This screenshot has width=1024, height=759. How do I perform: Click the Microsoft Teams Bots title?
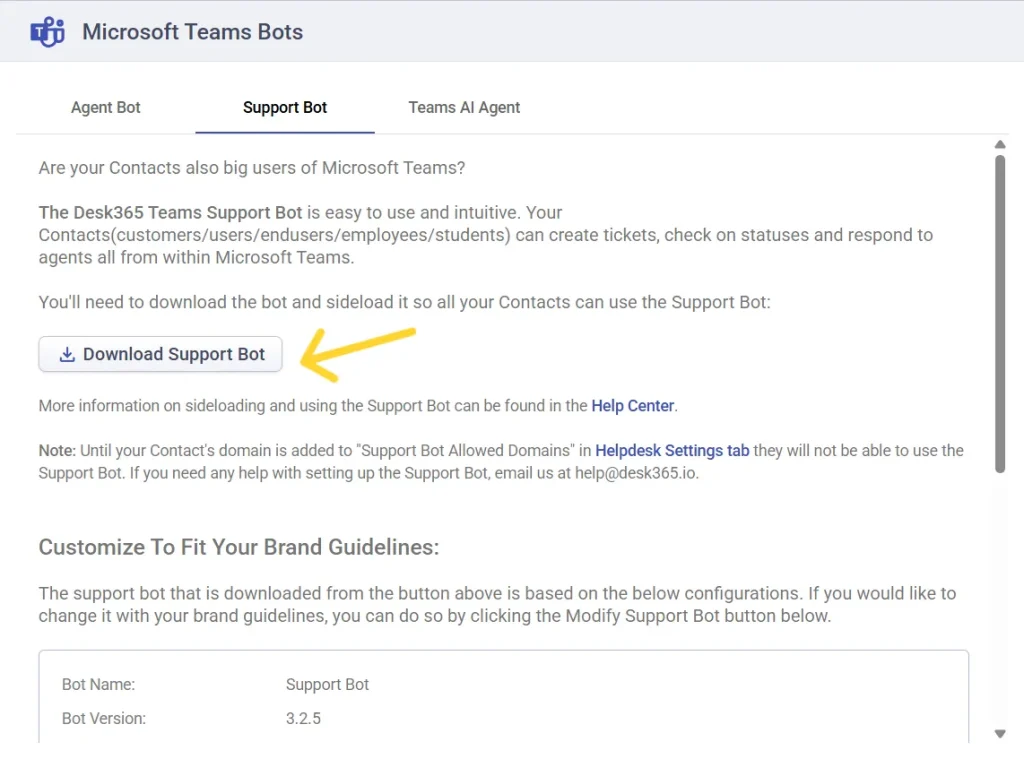pos(193,32)
